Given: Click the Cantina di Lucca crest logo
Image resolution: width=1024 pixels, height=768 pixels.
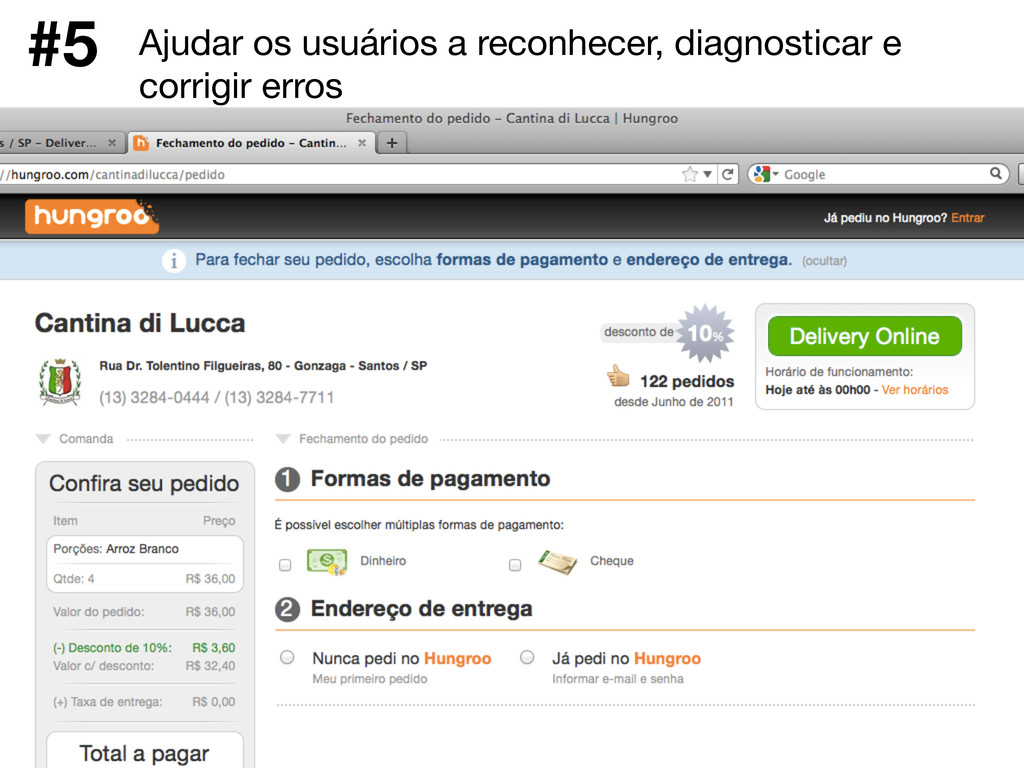Looking at the screenshot, I should point(60,381).
